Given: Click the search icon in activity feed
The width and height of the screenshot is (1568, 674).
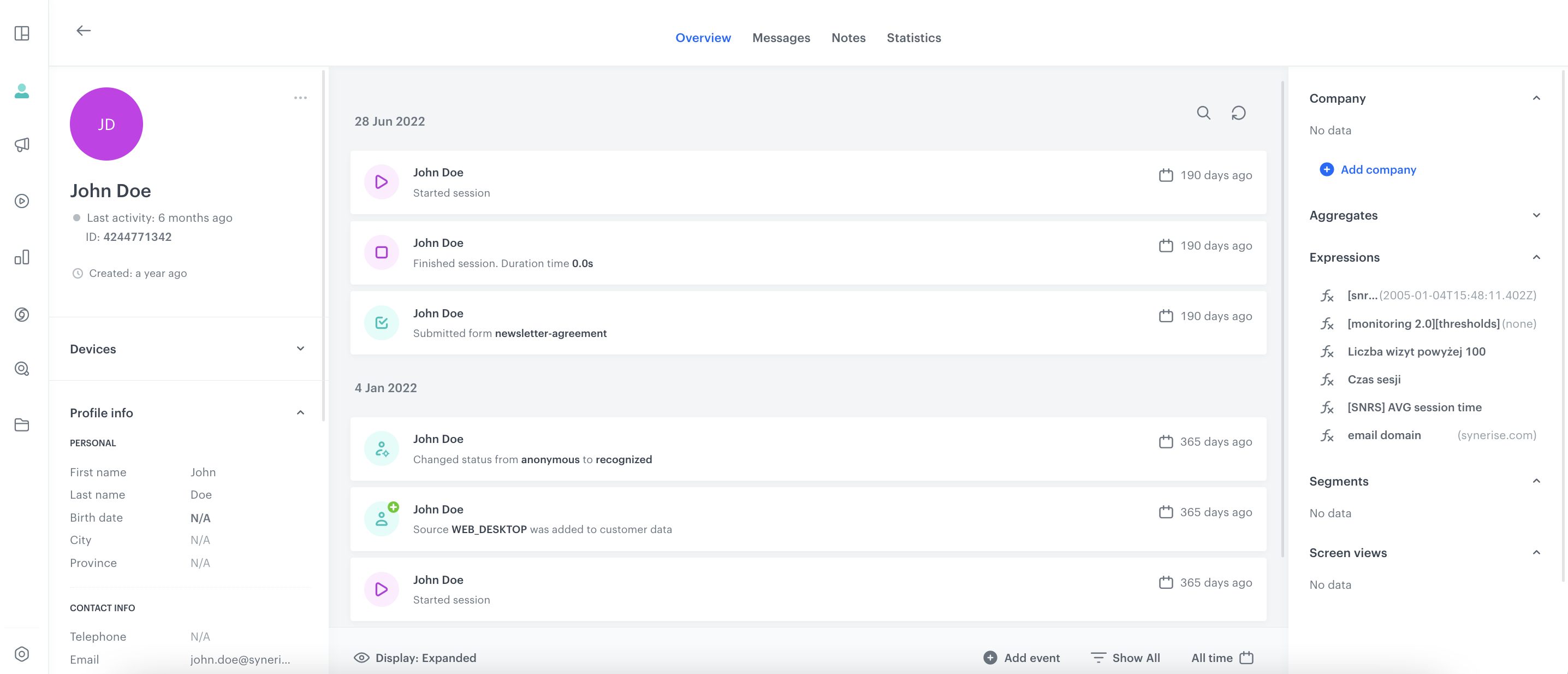Looking at the screenshot, I should coord(1203,113).
